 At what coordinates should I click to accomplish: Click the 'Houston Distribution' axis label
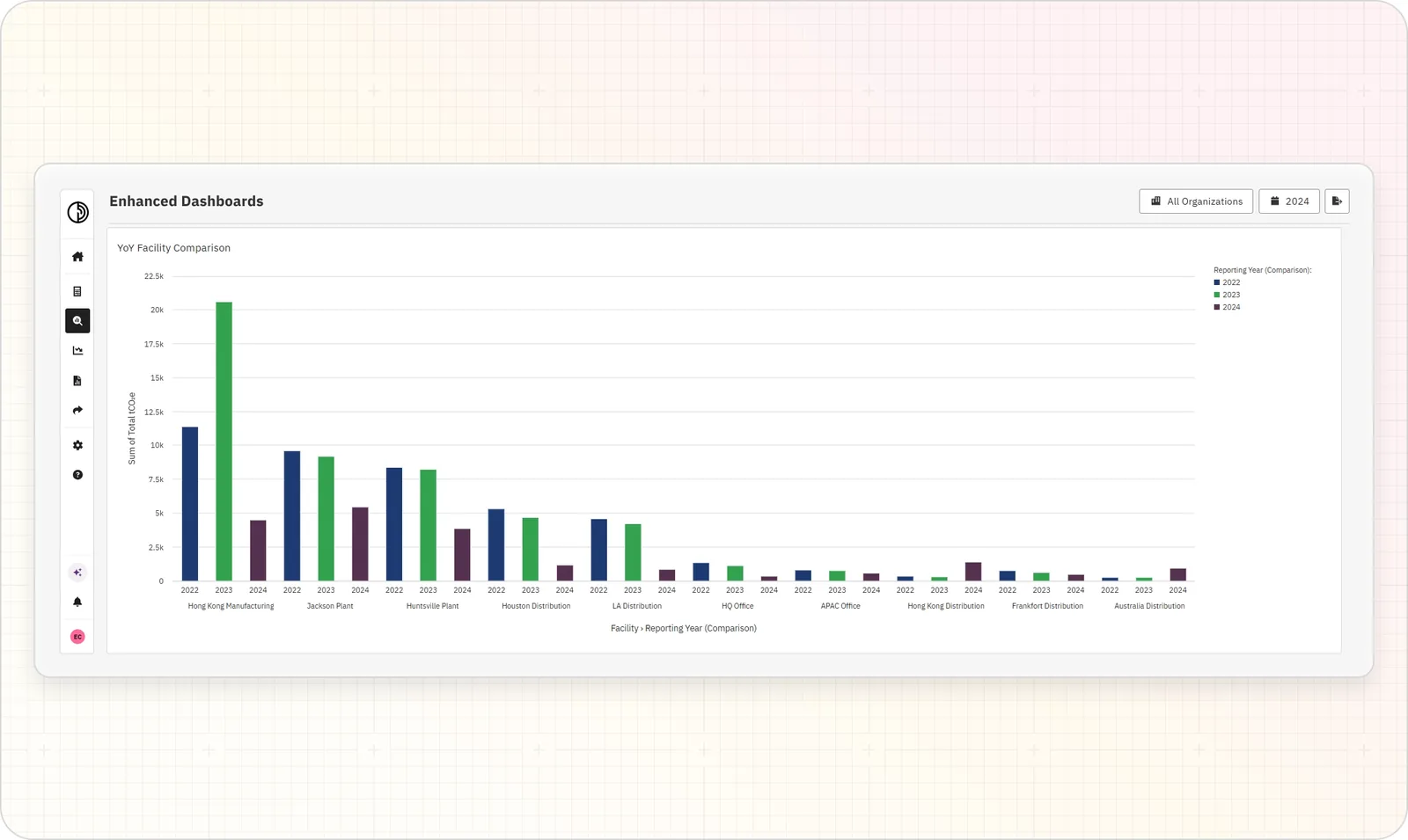(x=536, y=606)
